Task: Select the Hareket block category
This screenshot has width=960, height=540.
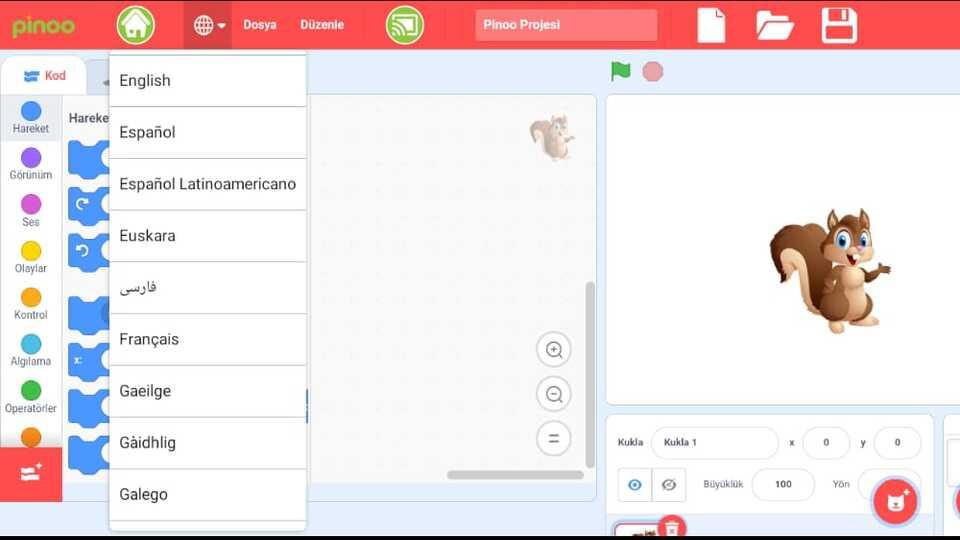Action: pyautogui.click(x=31, y=118)
